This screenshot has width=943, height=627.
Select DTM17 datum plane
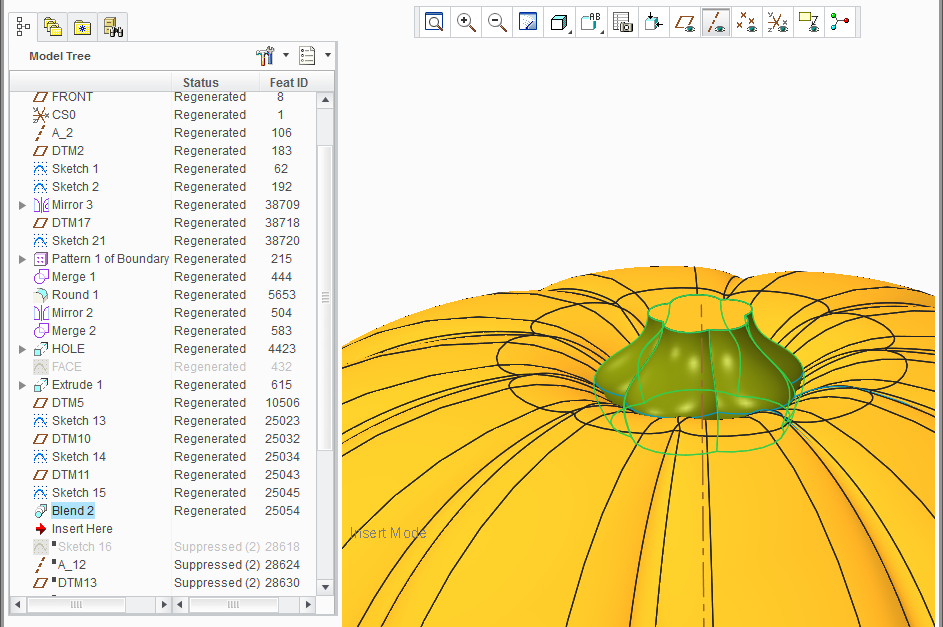71,223
